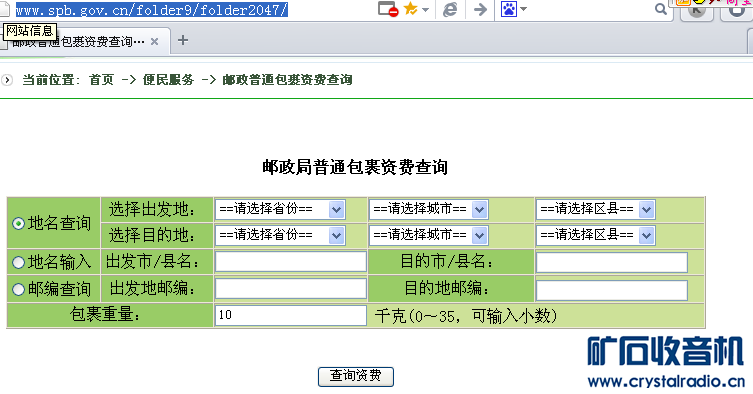The image size is (753, 394).
Task: Select the 地名输入 radio button
Action: pyautogui.click(x=18, y=262)
